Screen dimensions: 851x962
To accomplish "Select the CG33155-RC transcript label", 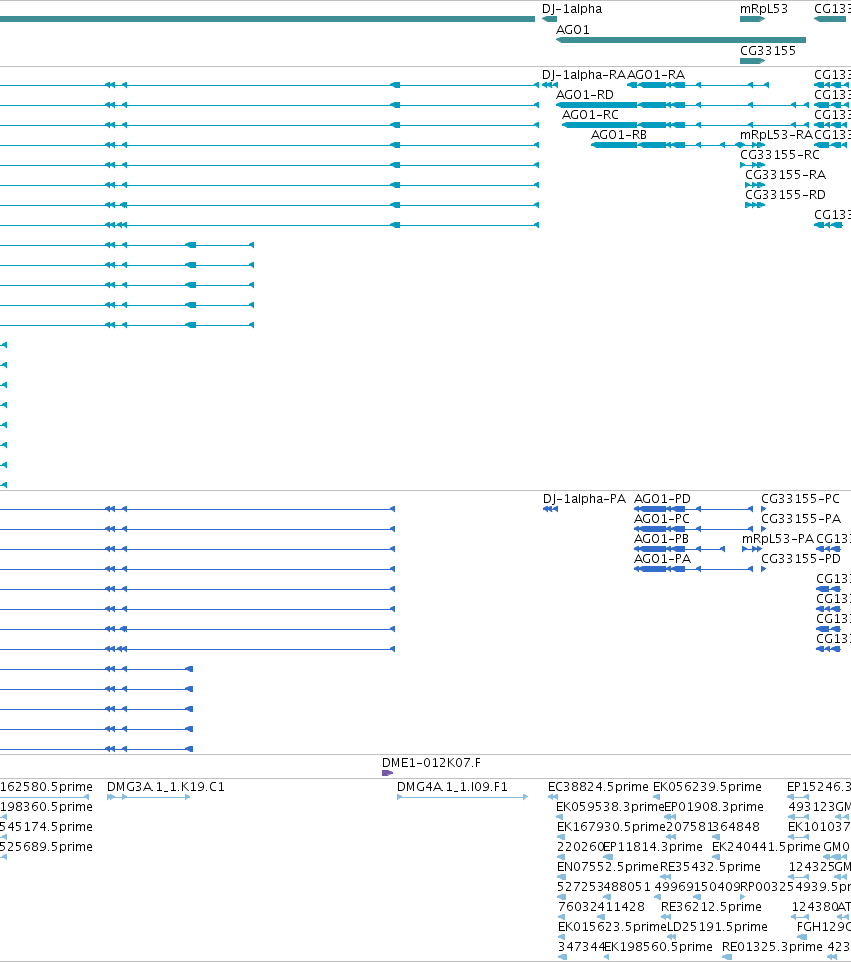I will (780, 155).
